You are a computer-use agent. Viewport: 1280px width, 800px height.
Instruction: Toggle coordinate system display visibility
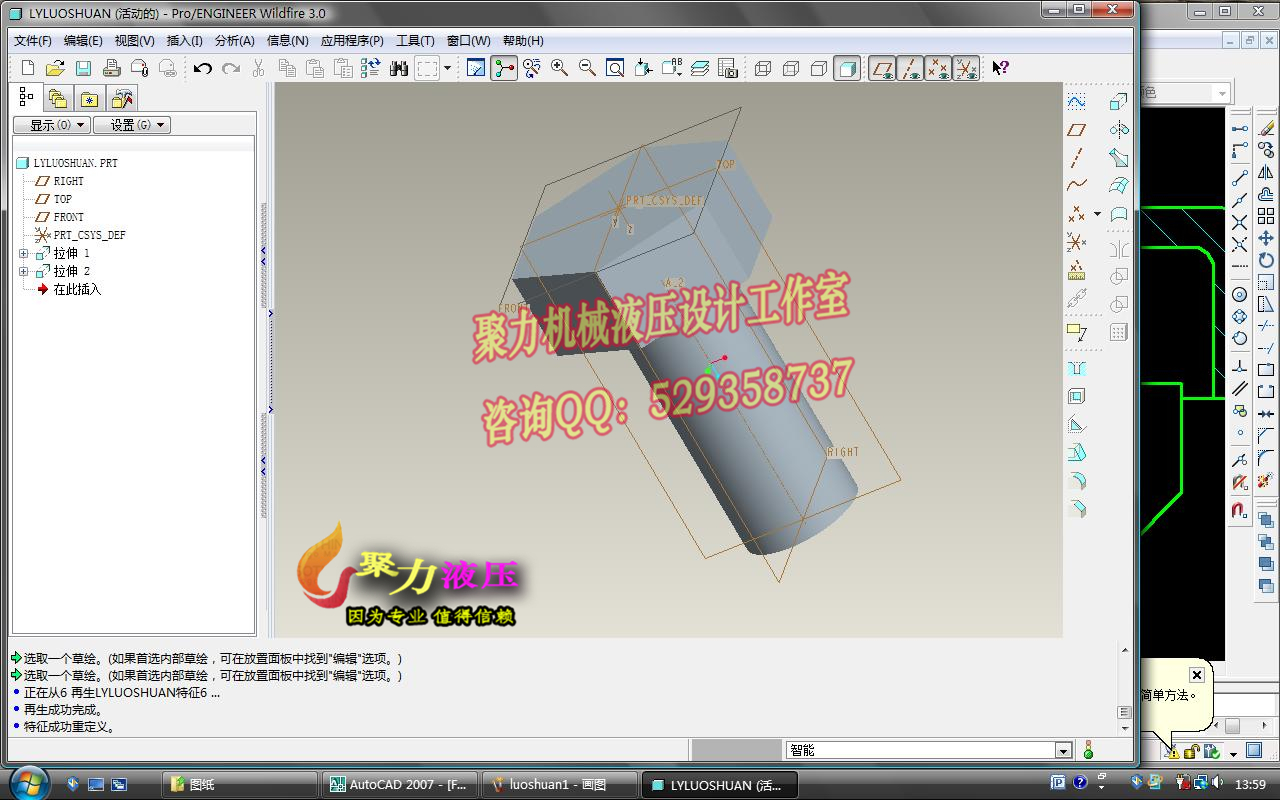965,68
